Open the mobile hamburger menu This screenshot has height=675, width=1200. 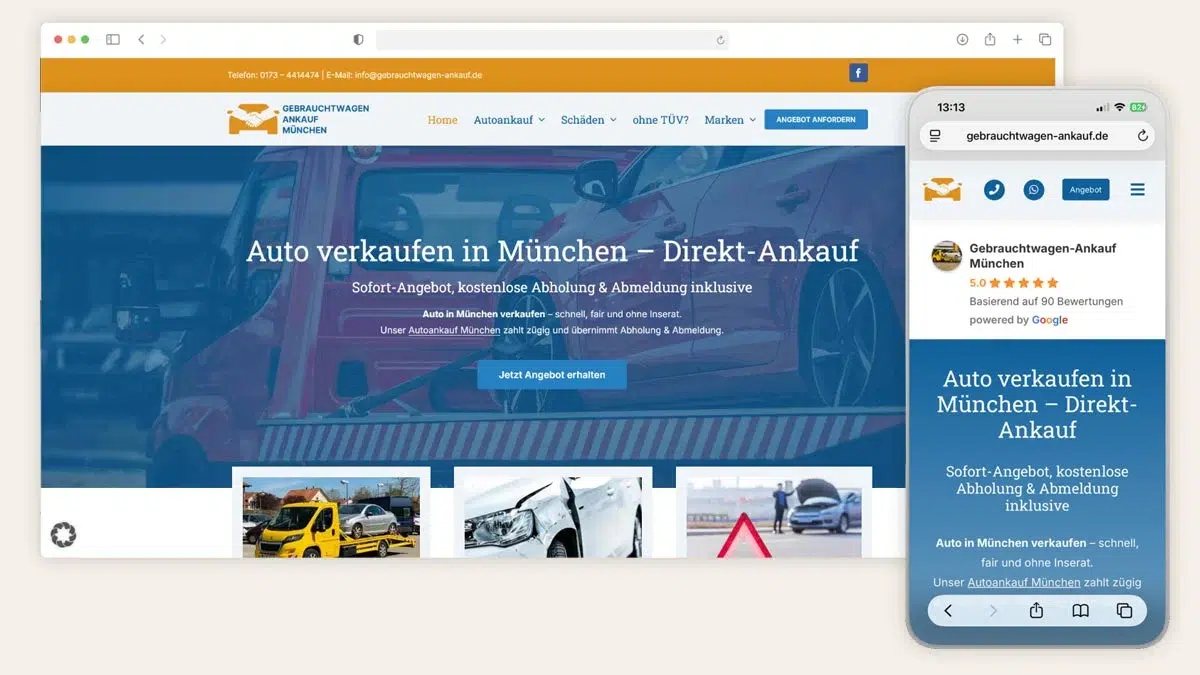click(x=1137, y=190)
